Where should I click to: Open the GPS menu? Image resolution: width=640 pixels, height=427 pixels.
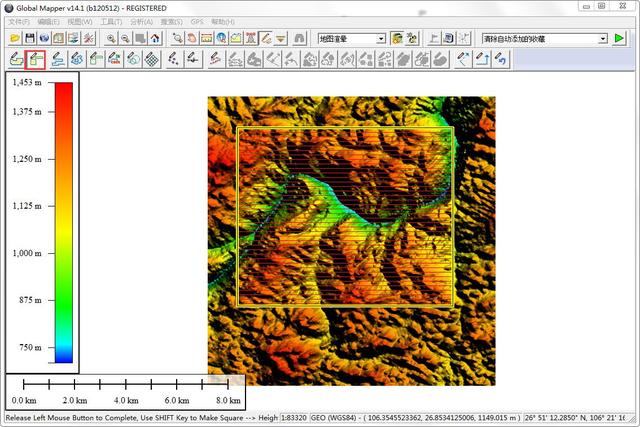[197, 22]
